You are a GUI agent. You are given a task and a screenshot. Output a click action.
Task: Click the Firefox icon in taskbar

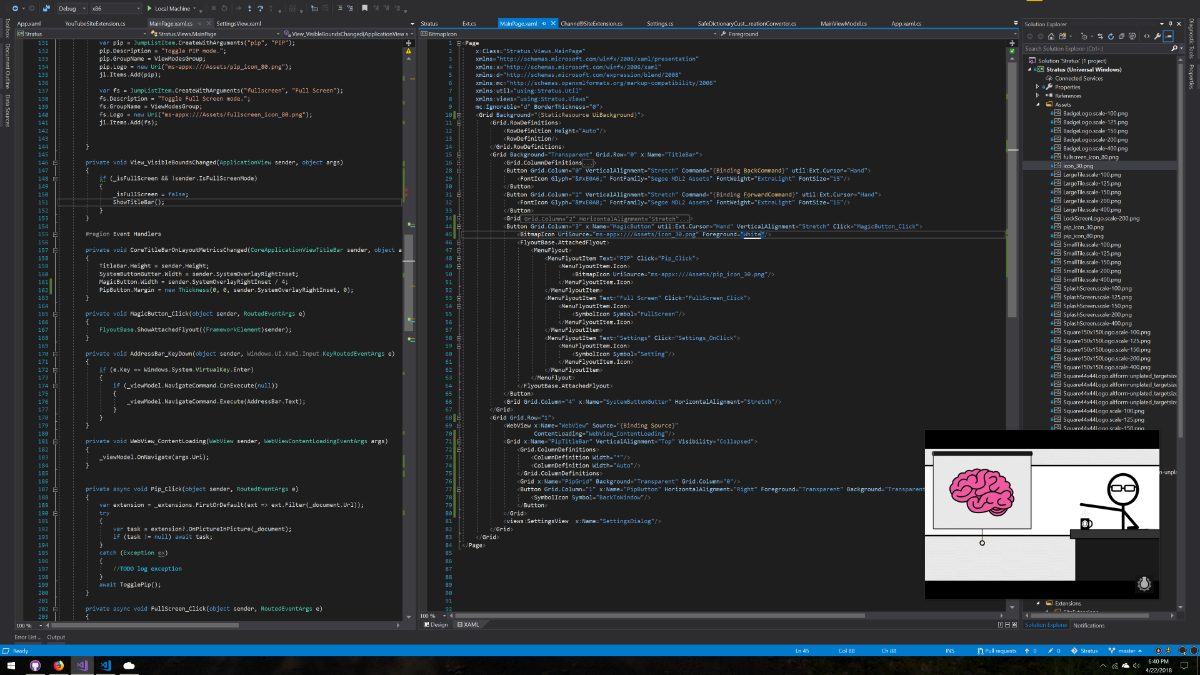pyautogui.click(x=59, y=664)
